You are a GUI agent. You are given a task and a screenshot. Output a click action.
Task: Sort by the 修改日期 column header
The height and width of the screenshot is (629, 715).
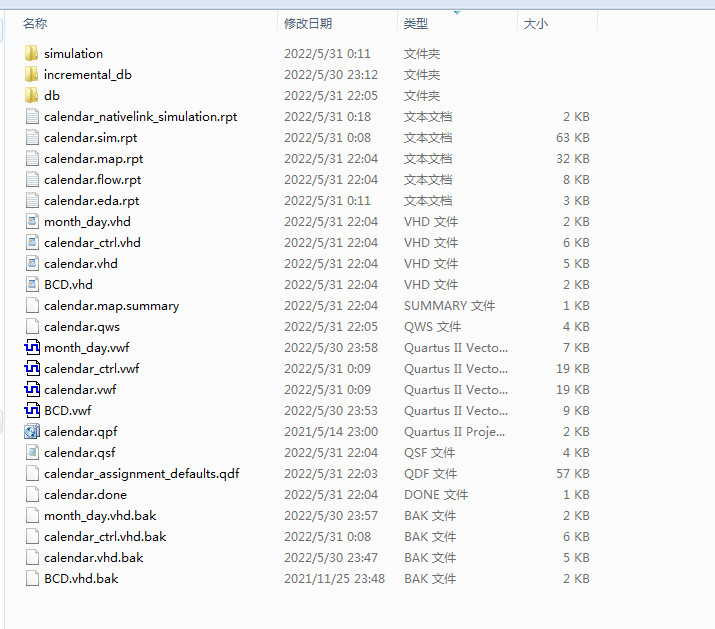[x=308, y=23]
